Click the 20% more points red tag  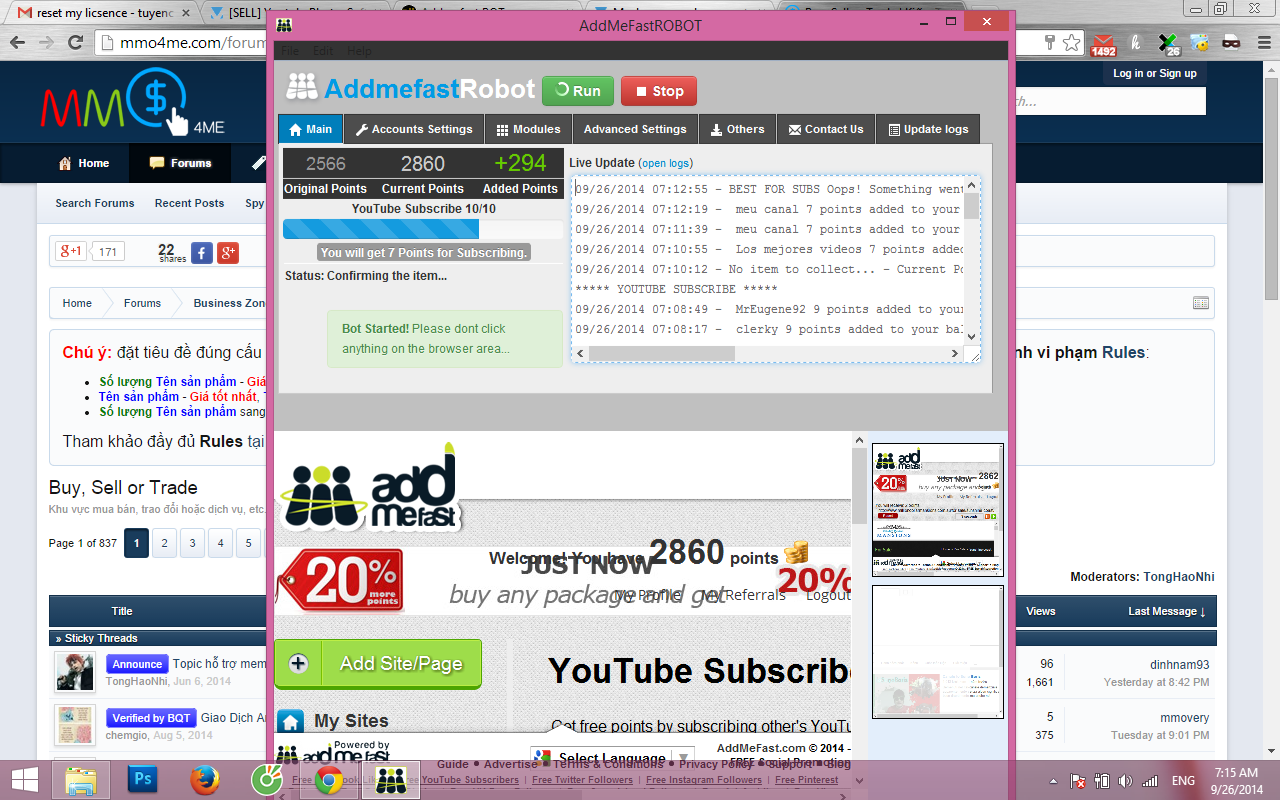point(341,580)
